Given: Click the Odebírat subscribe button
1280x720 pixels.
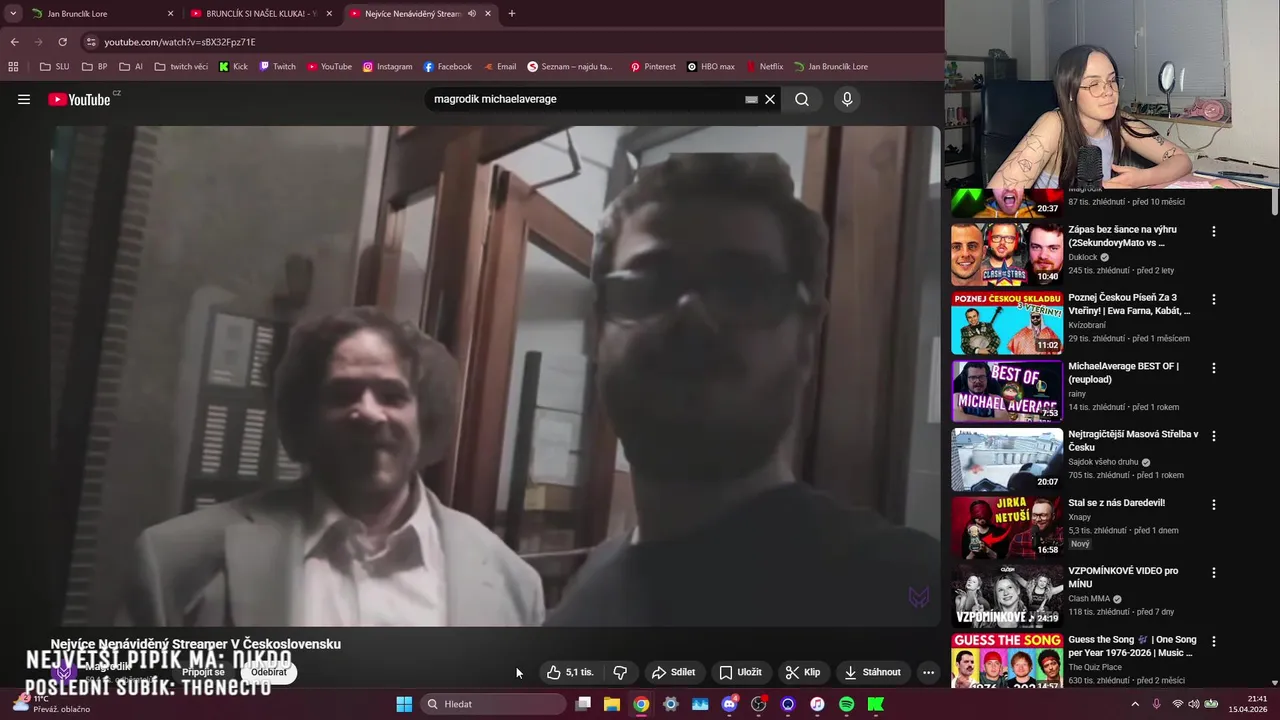Looking at the screenshot, I should click(x=268, y=672).
